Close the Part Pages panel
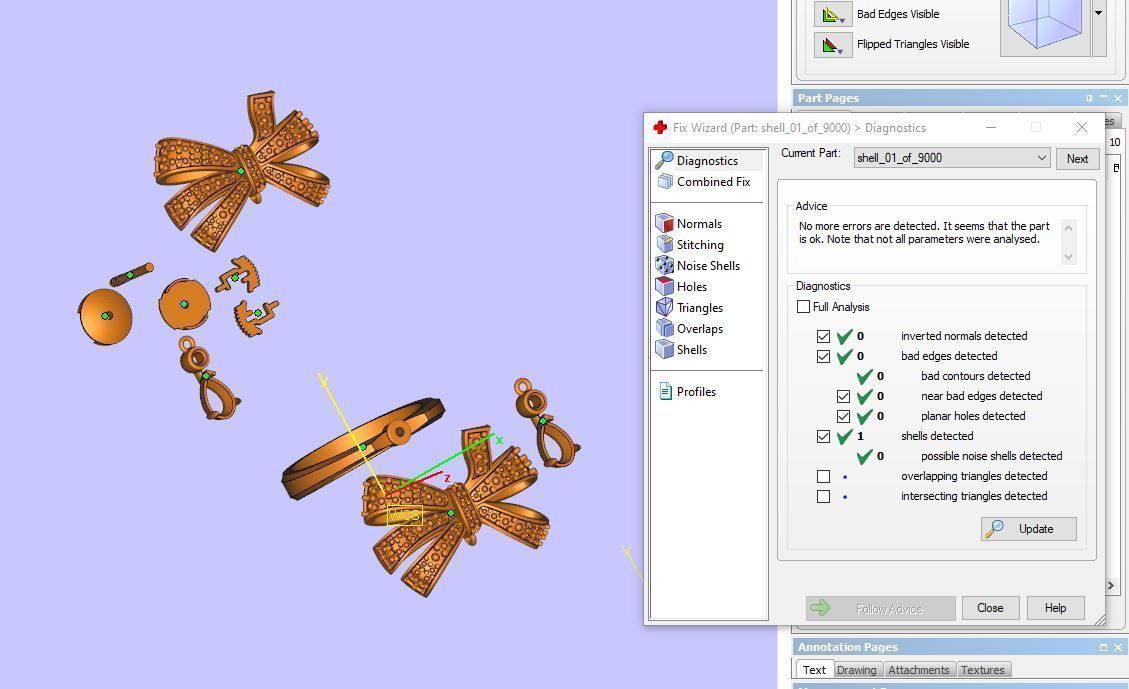The height and width of the screenshot is (689, 1129). point(1118,98)
